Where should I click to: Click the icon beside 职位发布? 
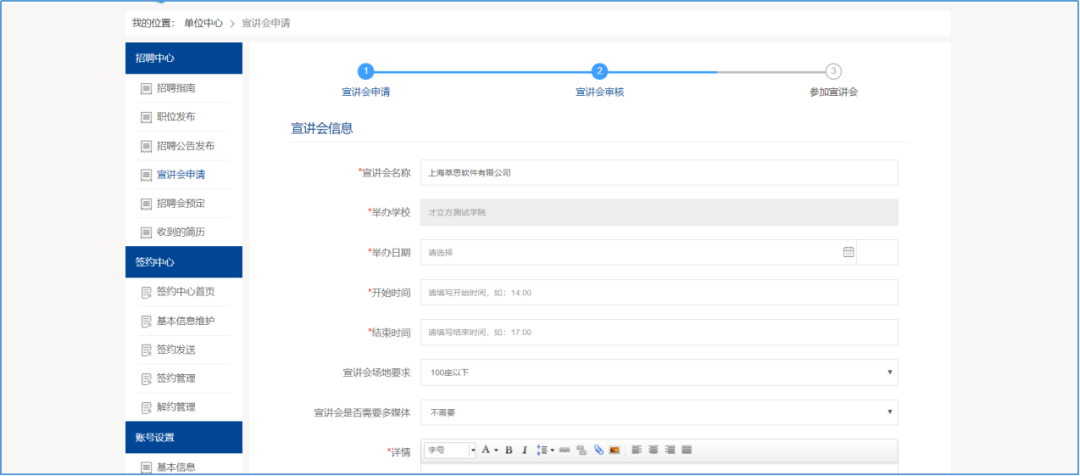[x=145, y=117]
